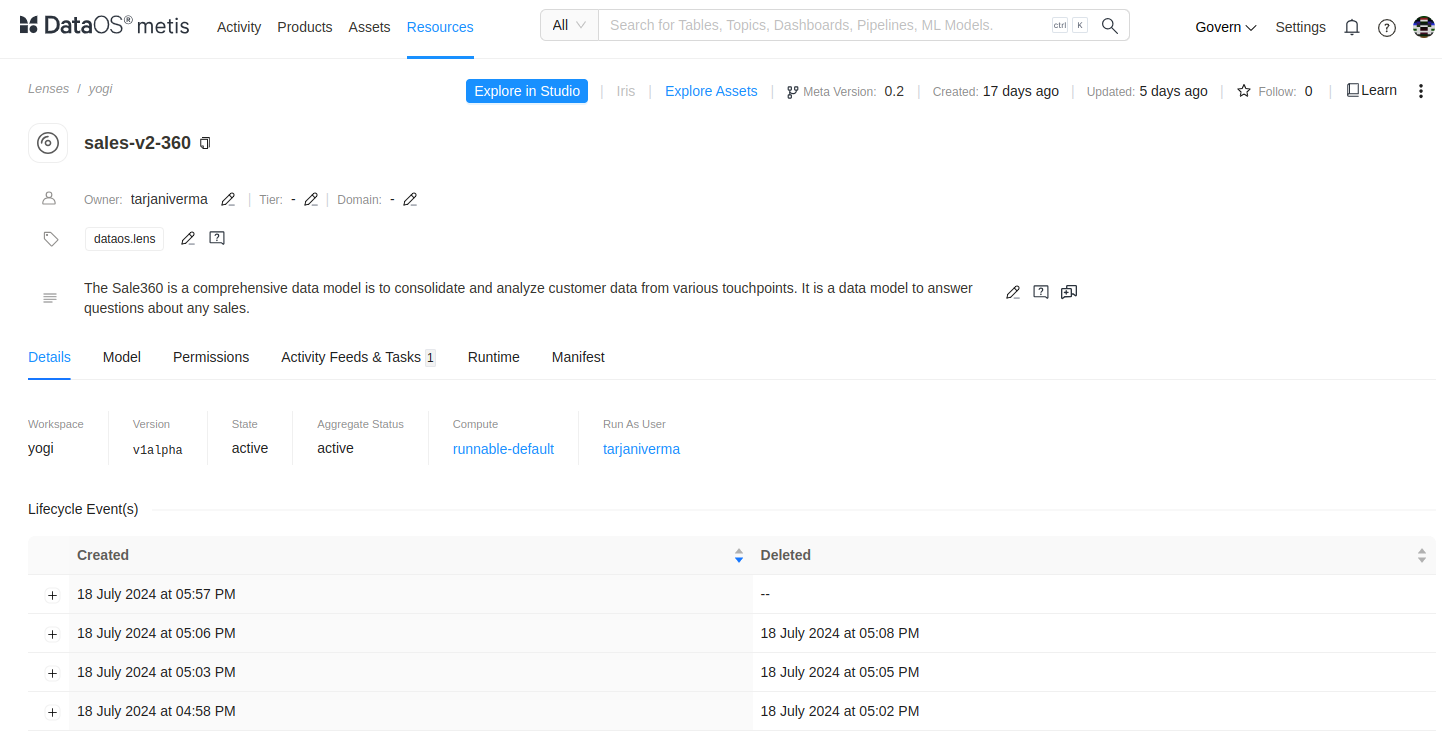The height and width of the screenshot is (733, 1442).
Task: Sort by the Deleted column arrows
Action: pyautogui.click(x=1422, y=555)
